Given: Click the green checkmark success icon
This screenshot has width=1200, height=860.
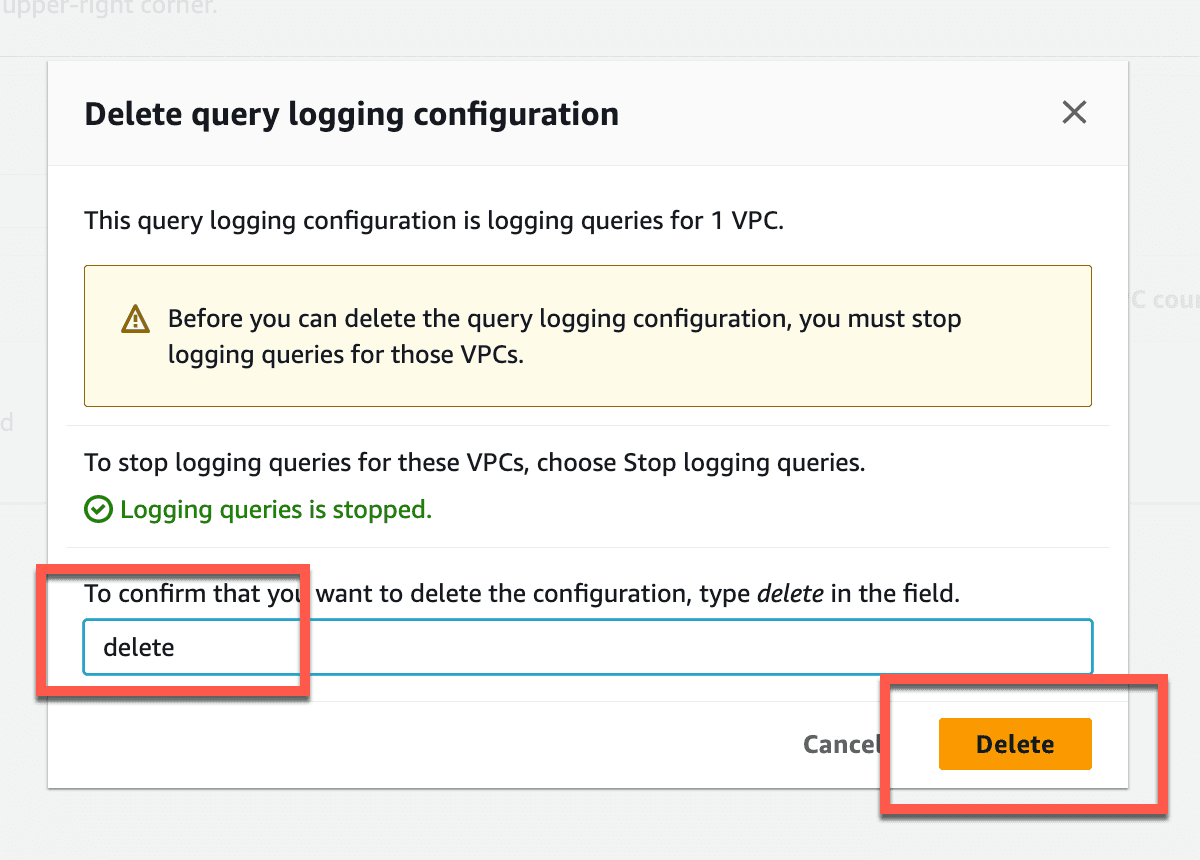Looking at the screenshot, I should point(98,510).
